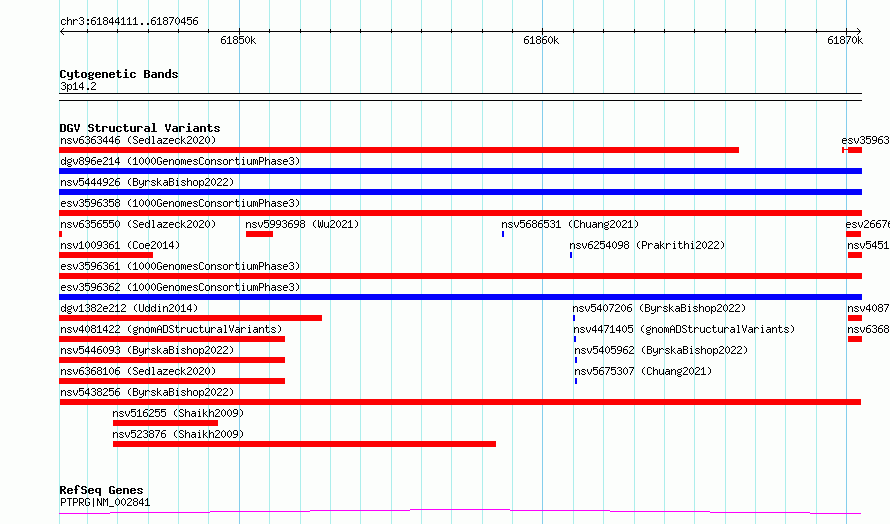Open the nsv4471405 (gnomADStructuralVariants) label
The image size is (890, 524).
[684, 329]
